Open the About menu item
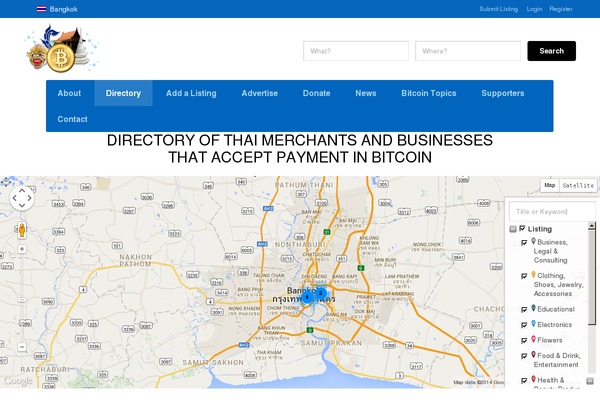 click(69, 93)
